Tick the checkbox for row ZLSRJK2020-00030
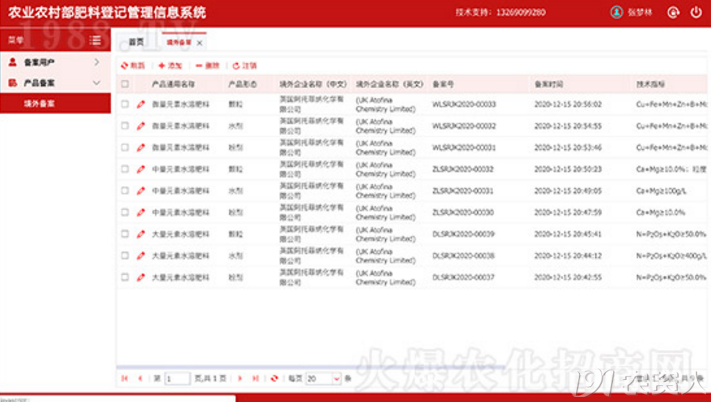 point(125,212)
